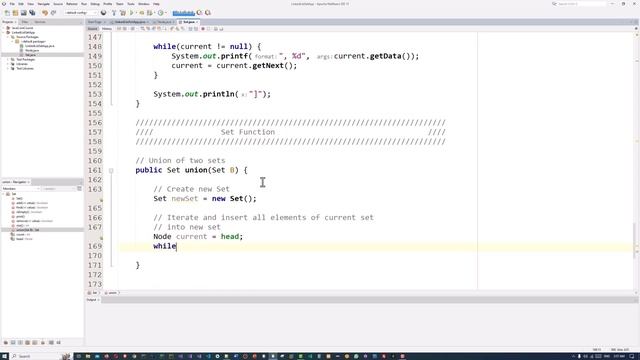Click the Redo toolbar icon

click(x=53, y=13)
